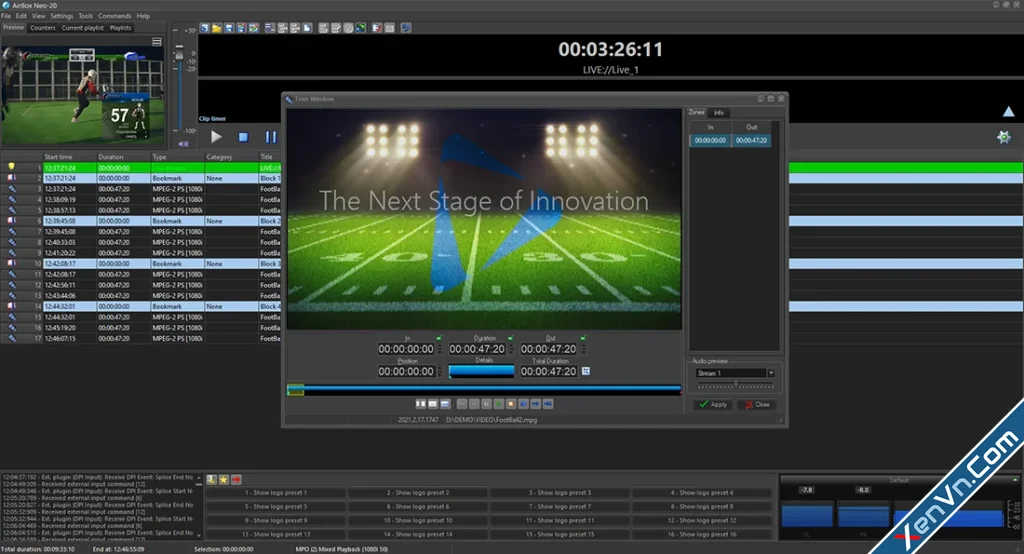1024x554 pixels.
Task: Click the Total duration status bar entry
Action: pyautogui.click(x=37, y=549)
